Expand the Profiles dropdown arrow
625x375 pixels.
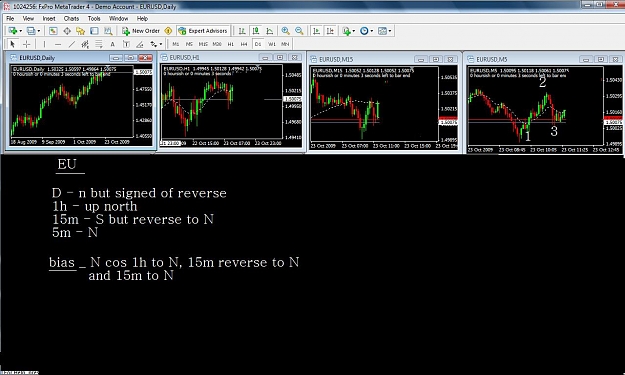39,31
